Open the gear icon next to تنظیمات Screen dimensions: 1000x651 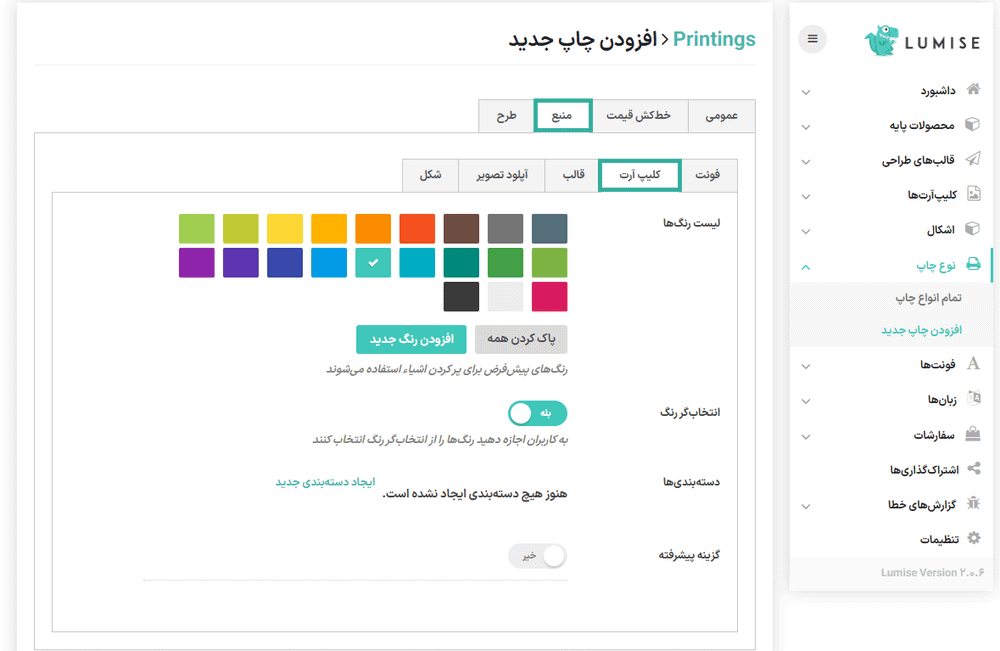(x=973, y=539)
